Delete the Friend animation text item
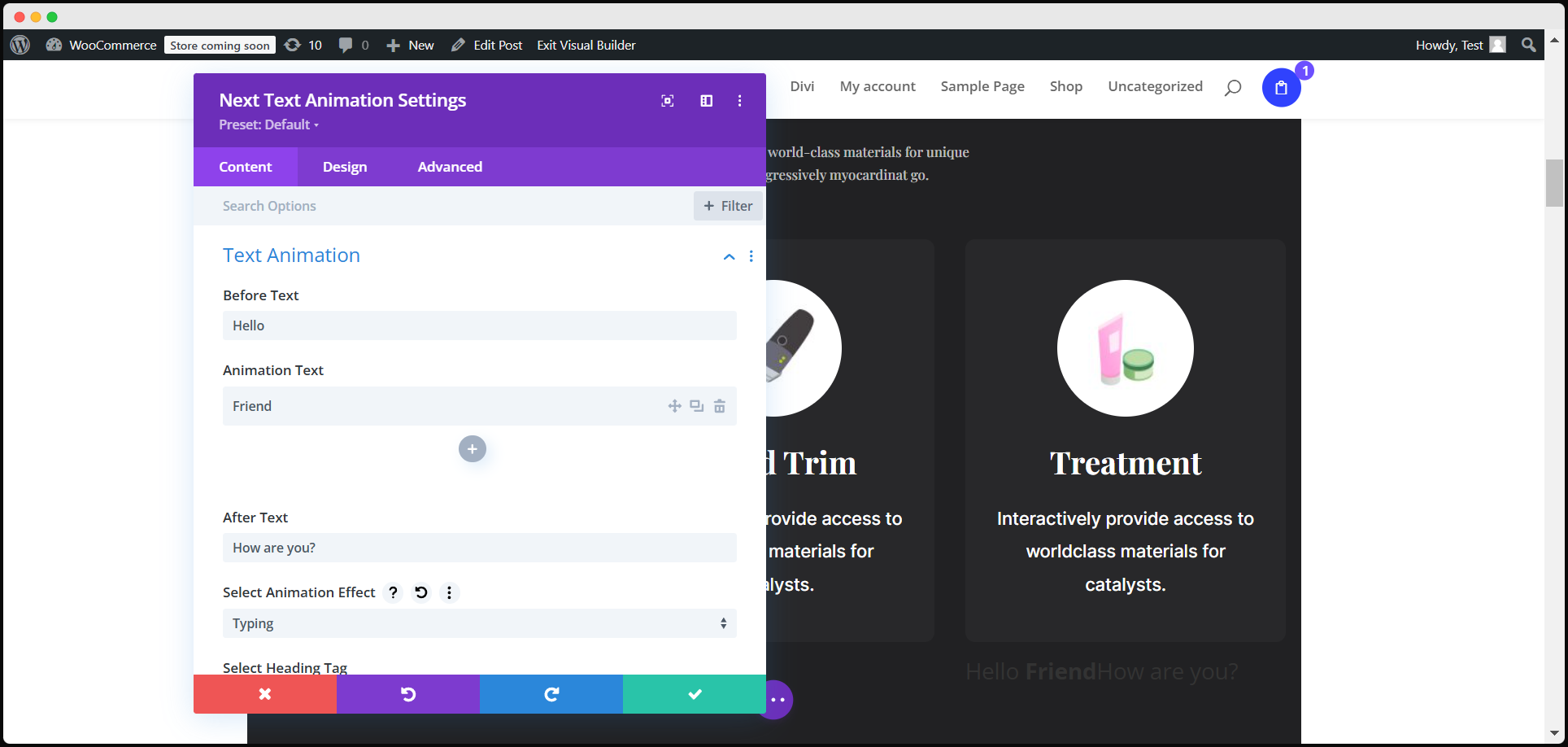This screenshot has height=747, width=1568. pyautogui.click(x=720, y=406)
